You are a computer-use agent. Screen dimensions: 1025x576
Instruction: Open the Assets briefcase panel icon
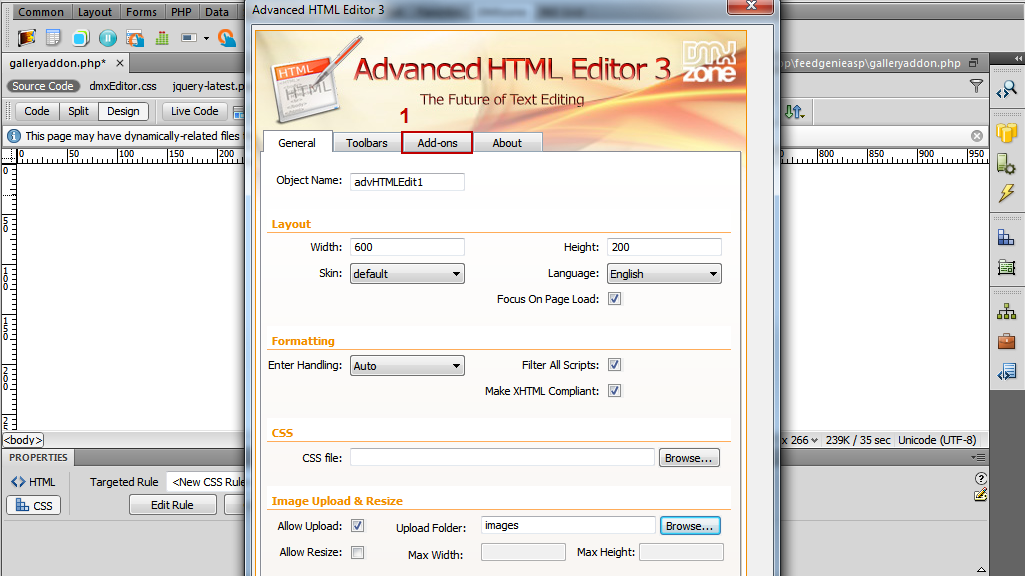(1007, 341)
